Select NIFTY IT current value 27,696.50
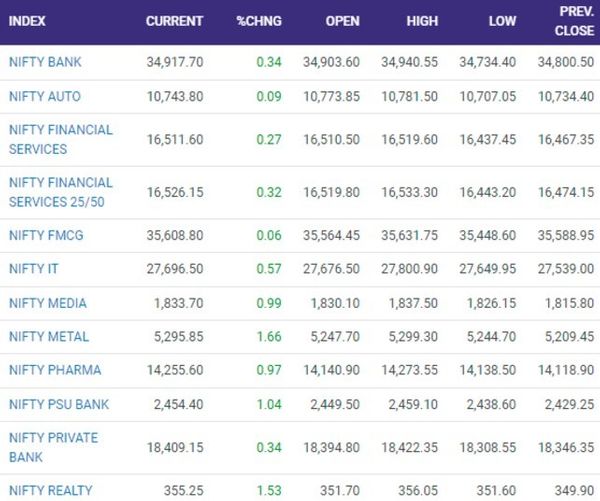This screenshot has width=600, height=501. tap(175, 269)
